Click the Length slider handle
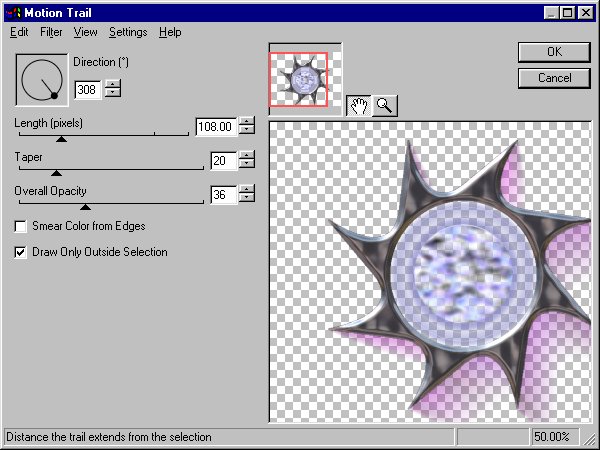Screen dimensions: 600x450 click(x=61, y=139)
